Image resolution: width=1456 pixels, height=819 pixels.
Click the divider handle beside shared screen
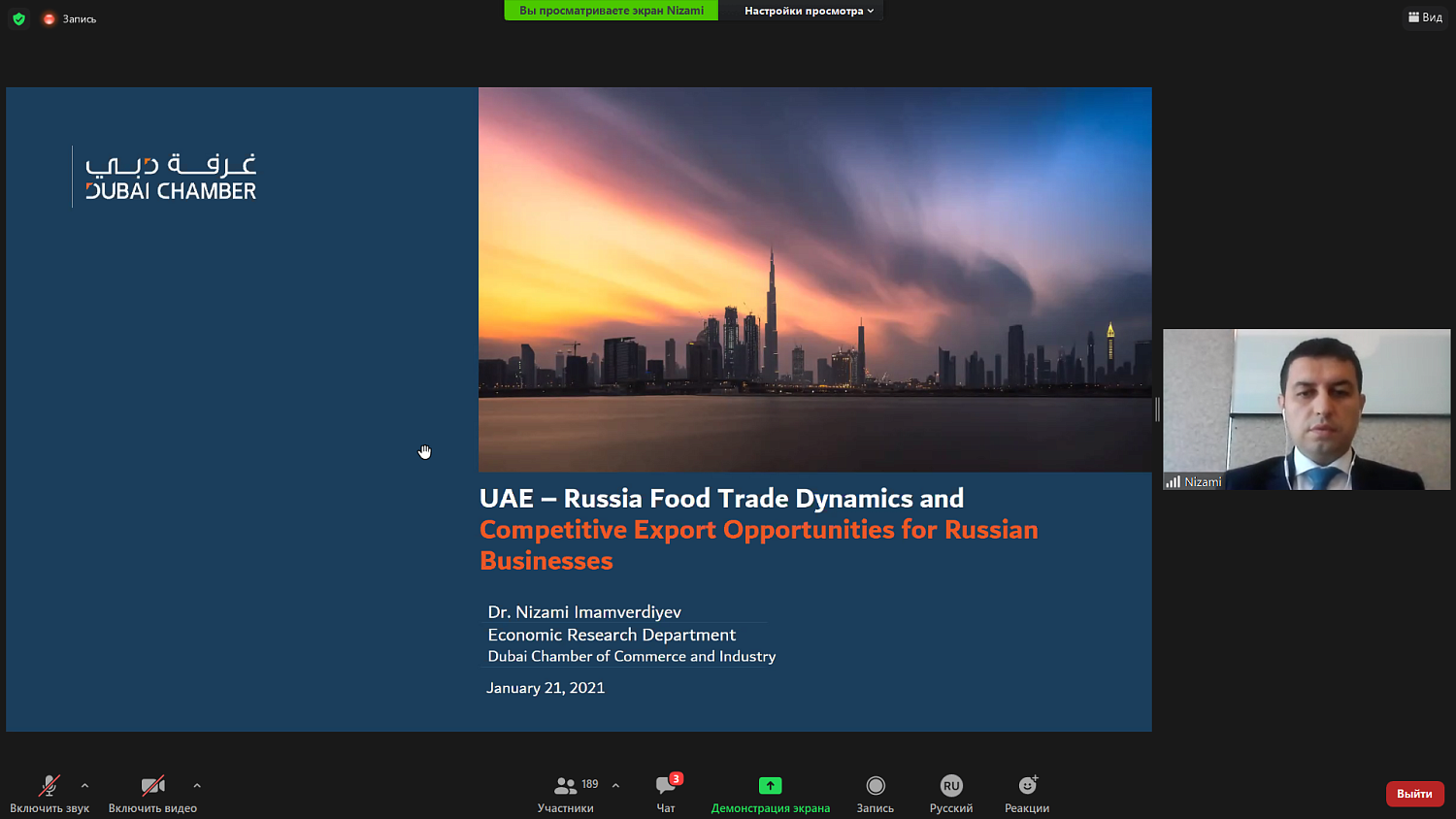tap(1157, 409)
